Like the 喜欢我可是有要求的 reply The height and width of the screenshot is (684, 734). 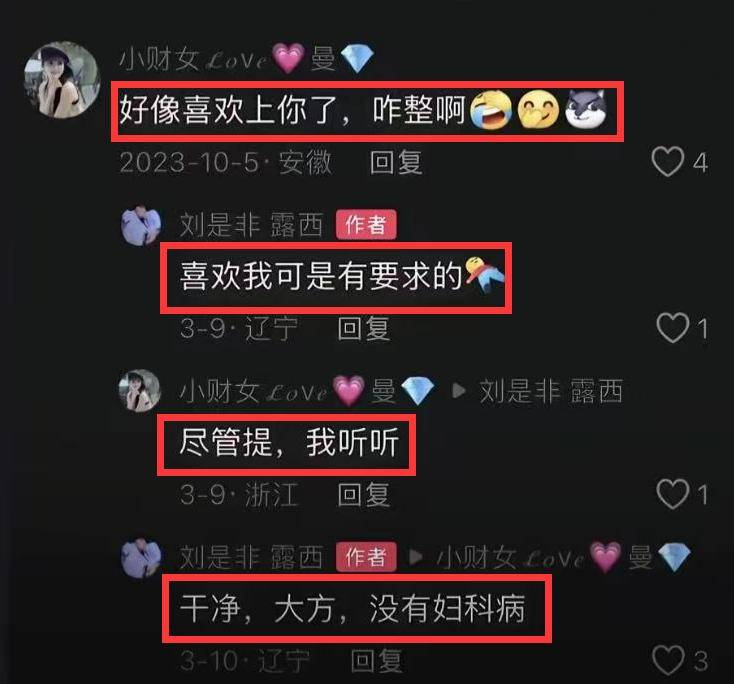(x=673, y=327)
